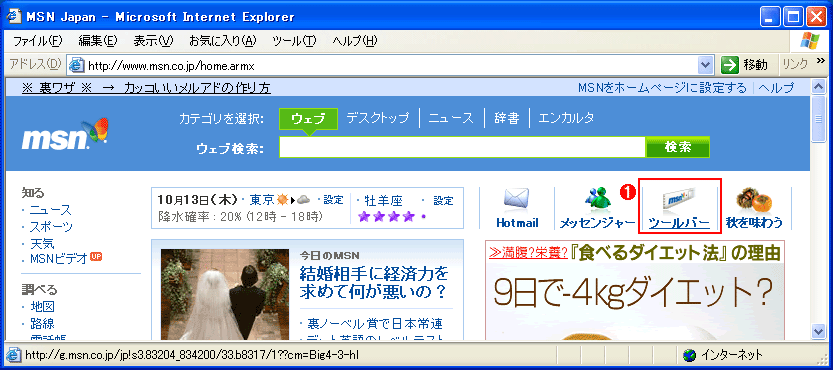Expand the Links toolbar chevron
833x370 pixels.
click(x=820, y=64)
